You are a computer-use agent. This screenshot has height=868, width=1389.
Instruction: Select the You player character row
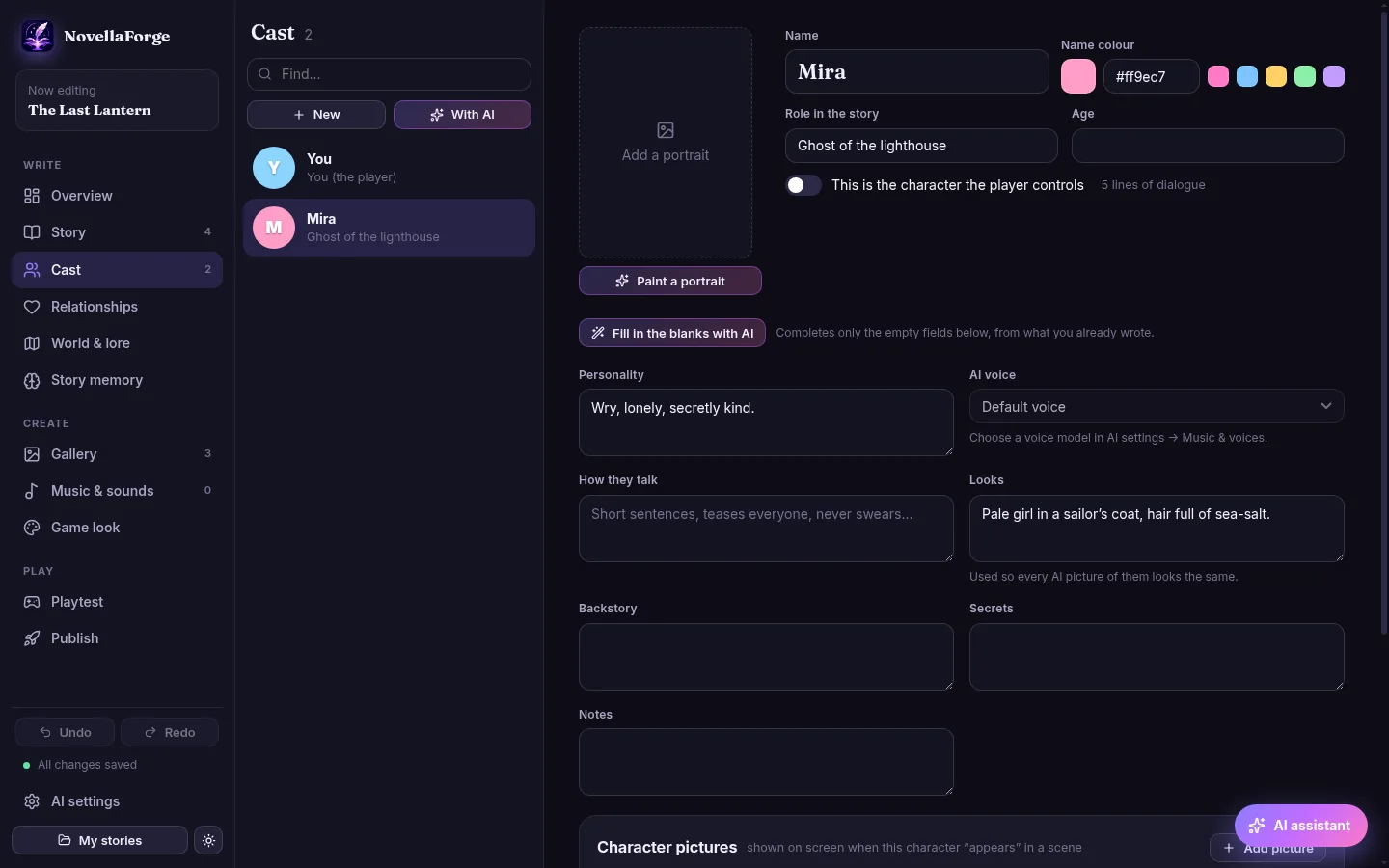pos(389,168)
